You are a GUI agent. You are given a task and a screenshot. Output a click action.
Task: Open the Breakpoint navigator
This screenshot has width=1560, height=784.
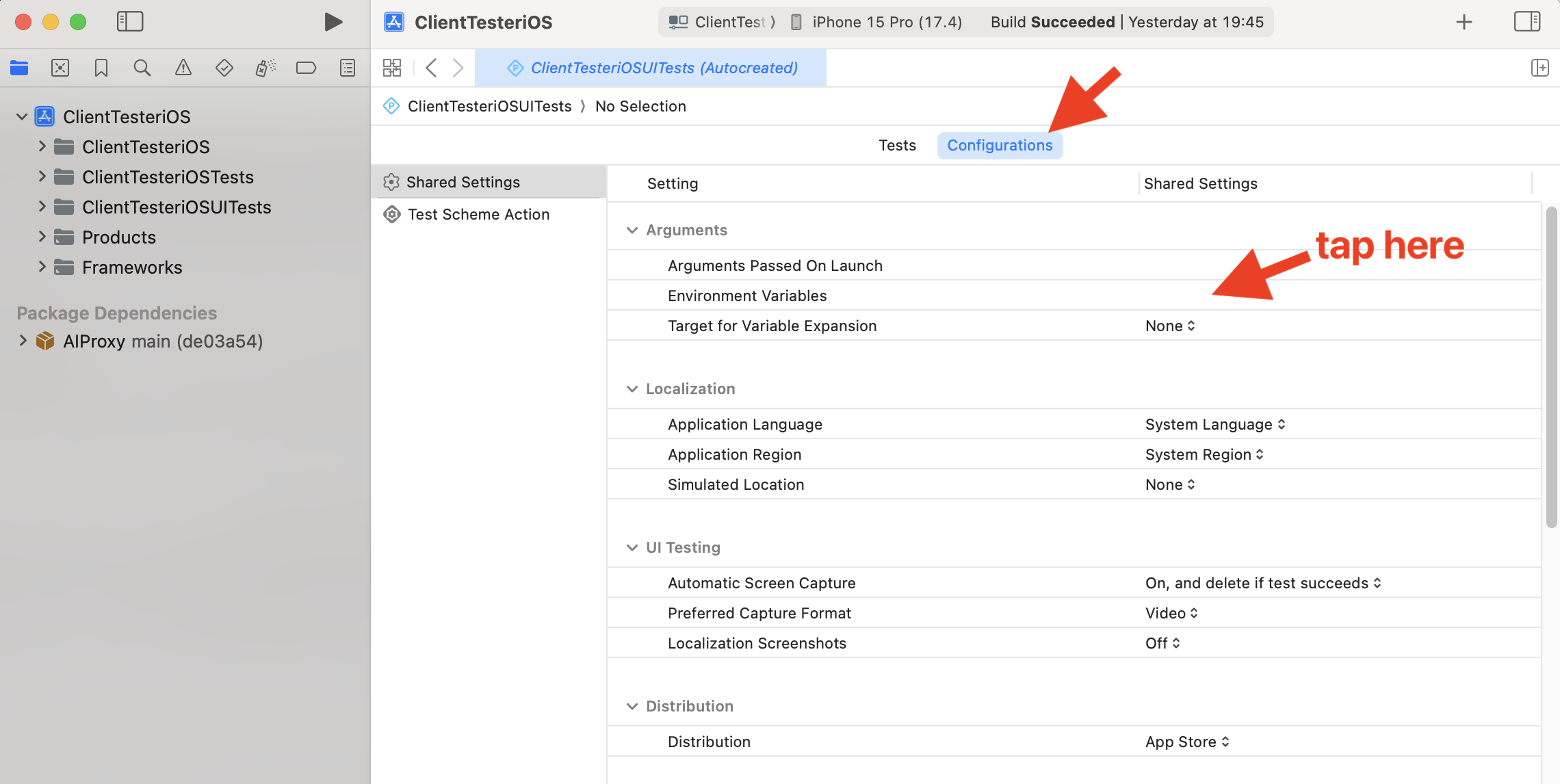point(306,68)
